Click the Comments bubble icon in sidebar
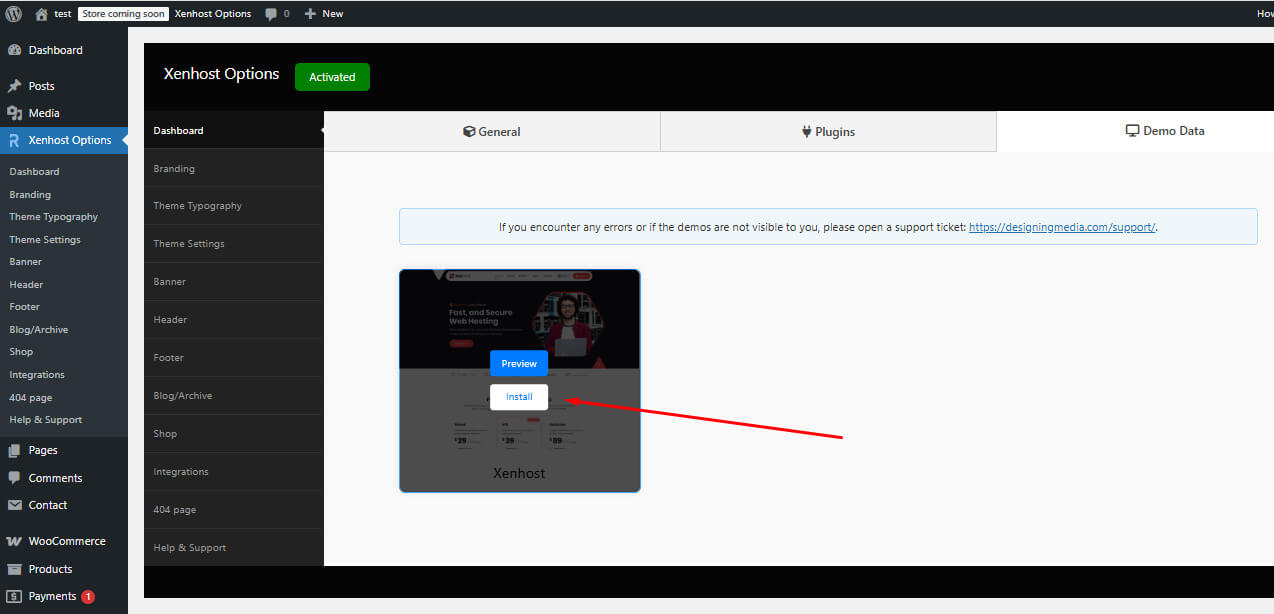The image size is (1274, 614). pyautogui.click(x=14, y=478)
